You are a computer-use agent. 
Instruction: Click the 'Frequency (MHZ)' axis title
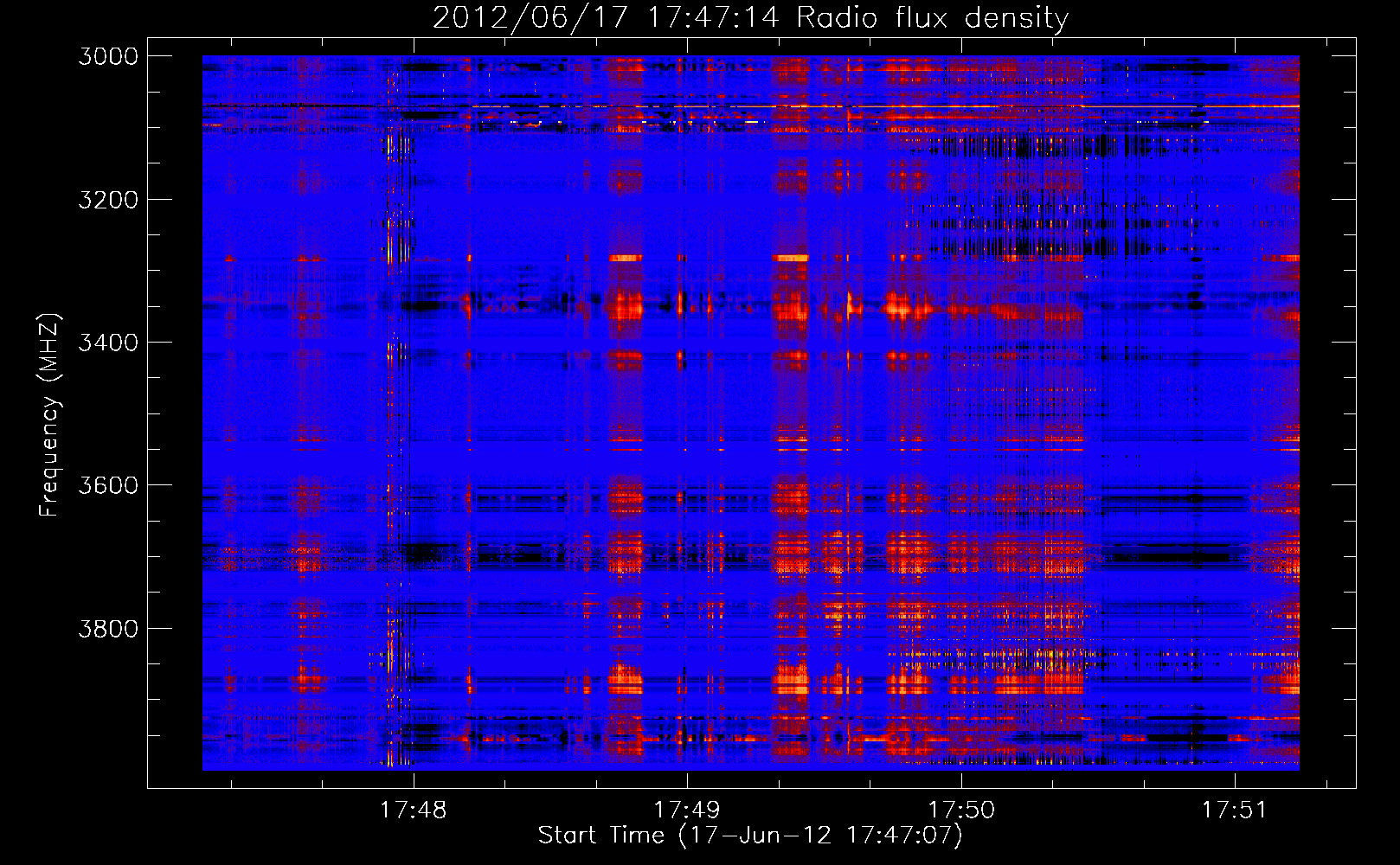49,415
